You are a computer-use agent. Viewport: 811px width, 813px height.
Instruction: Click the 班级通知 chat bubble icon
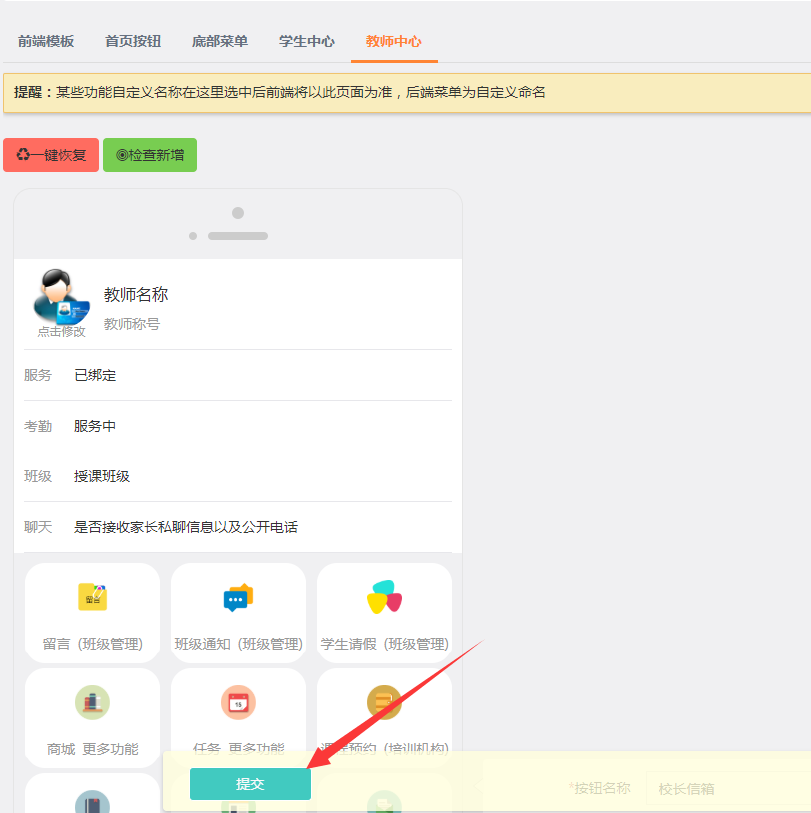pos(238,597)
